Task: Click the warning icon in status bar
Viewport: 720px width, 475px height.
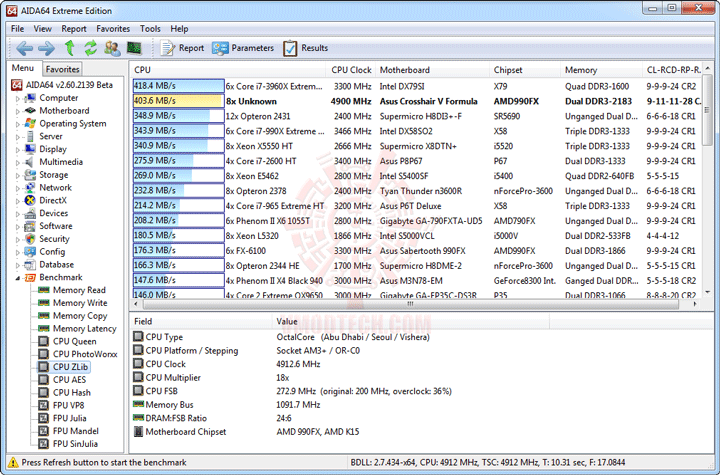Action: point(13,463)
